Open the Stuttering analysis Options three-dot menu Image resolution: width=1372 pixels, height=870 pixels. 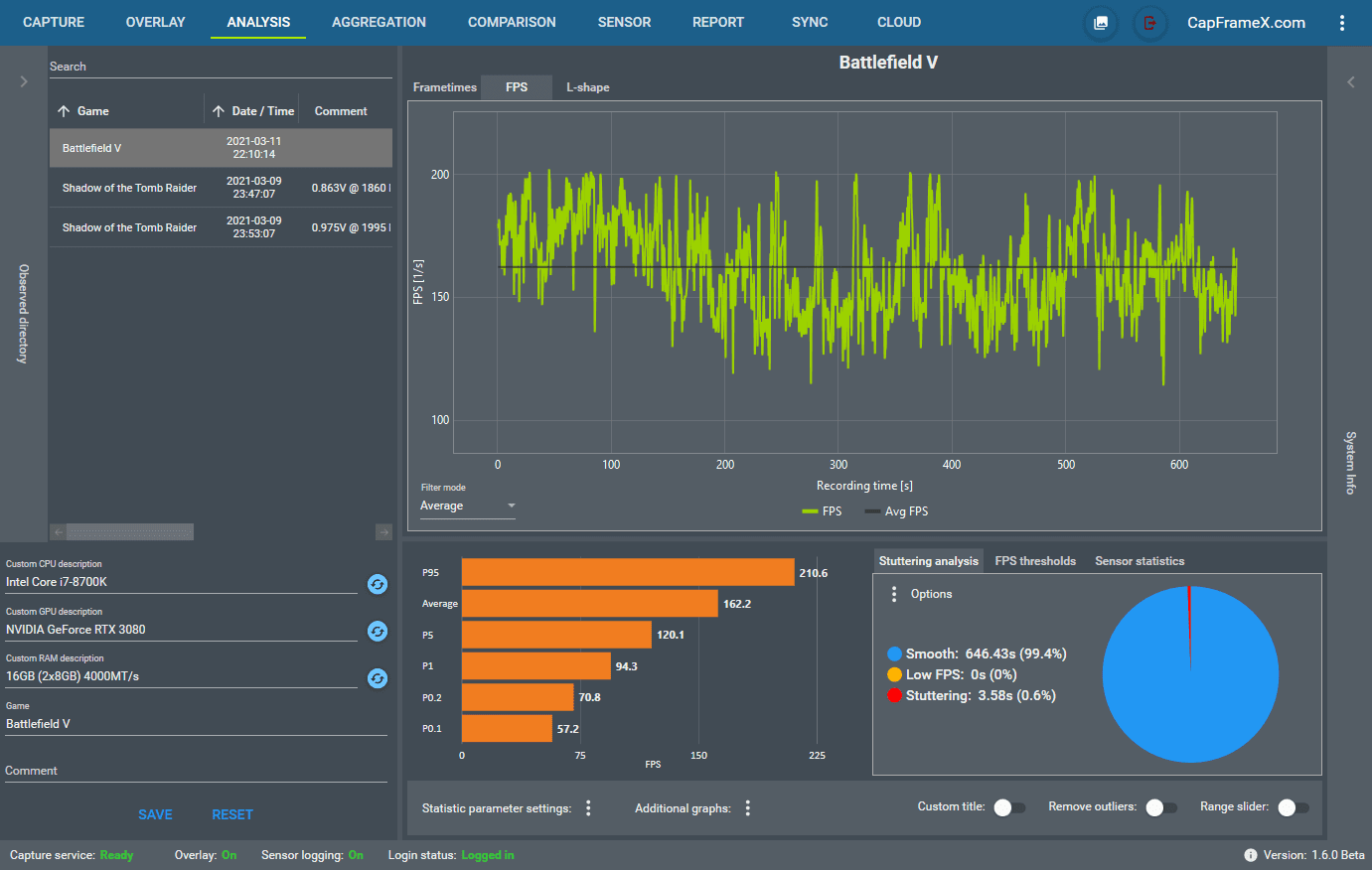[894, 594]
